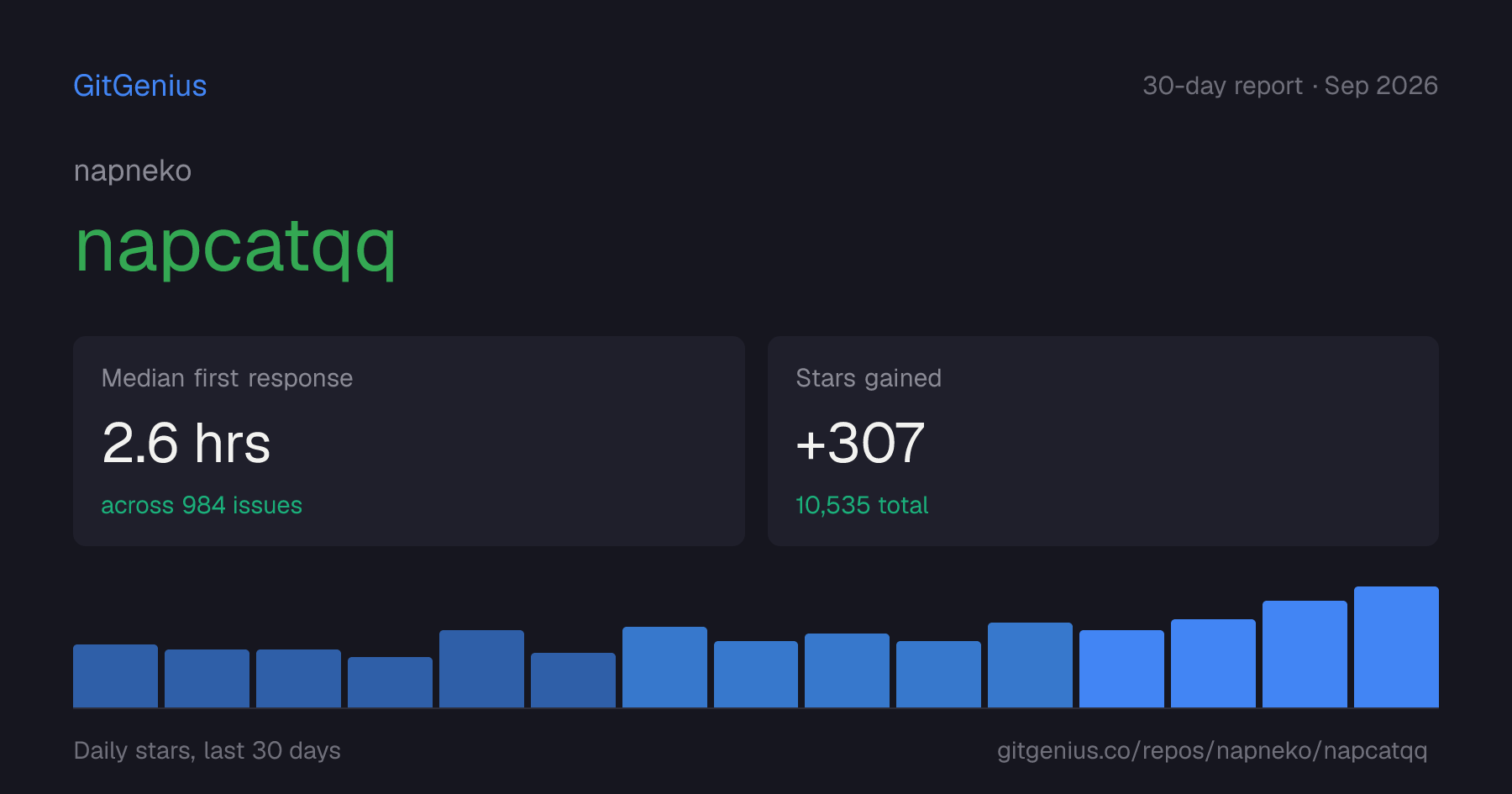
Task: Click the first bar in daily stars chart
Action: click(115, 676)
